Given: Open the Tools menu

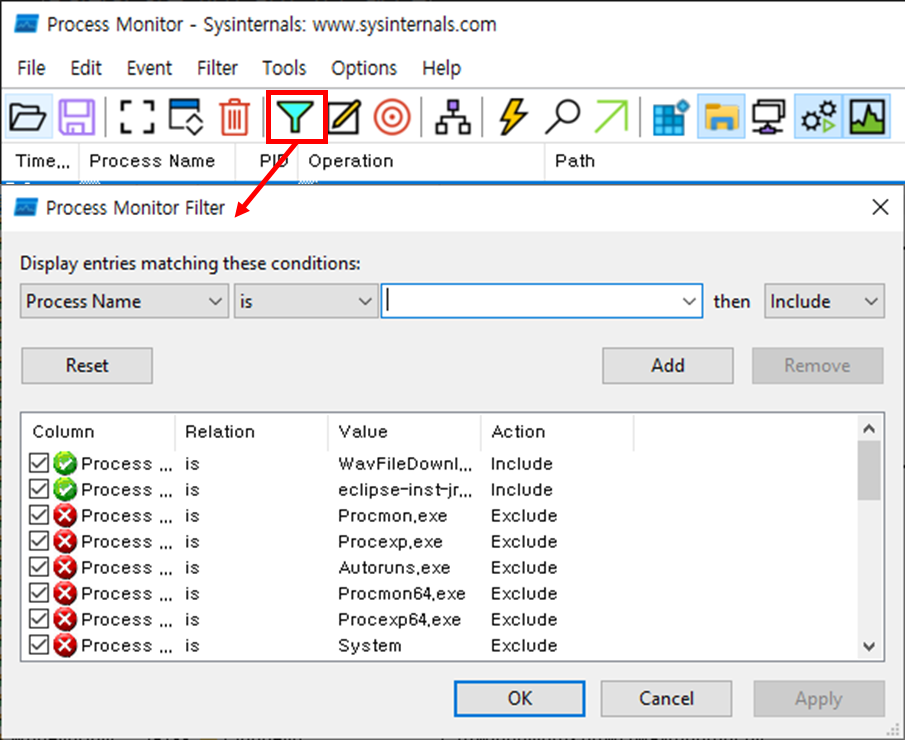Looking at the screenshot, I should pos(284,68).
